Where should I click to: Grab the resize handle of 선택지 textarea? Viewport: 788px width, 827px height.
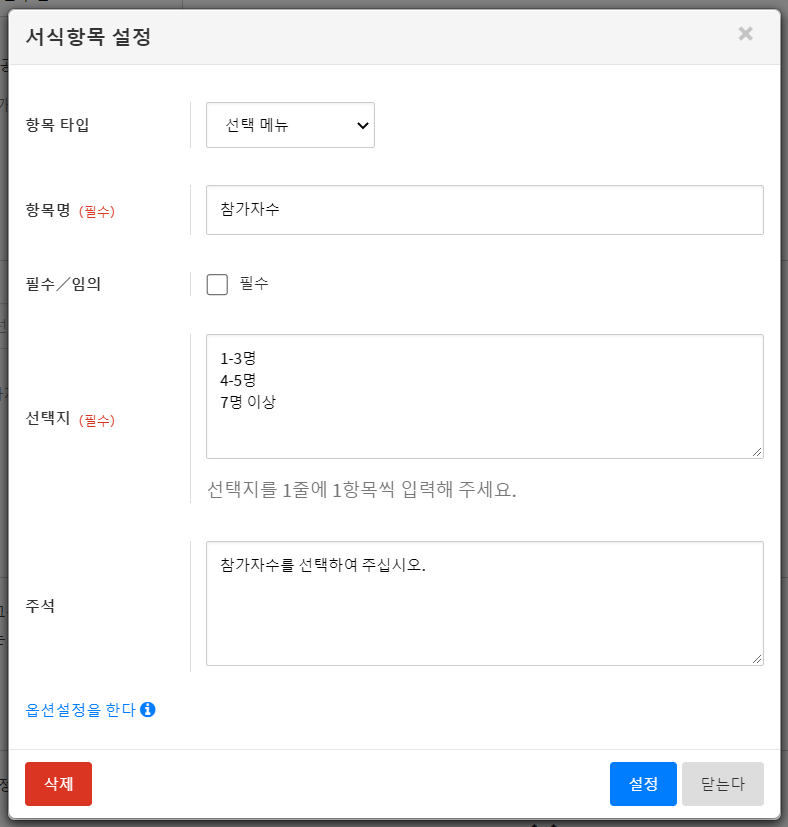[757, 452]
